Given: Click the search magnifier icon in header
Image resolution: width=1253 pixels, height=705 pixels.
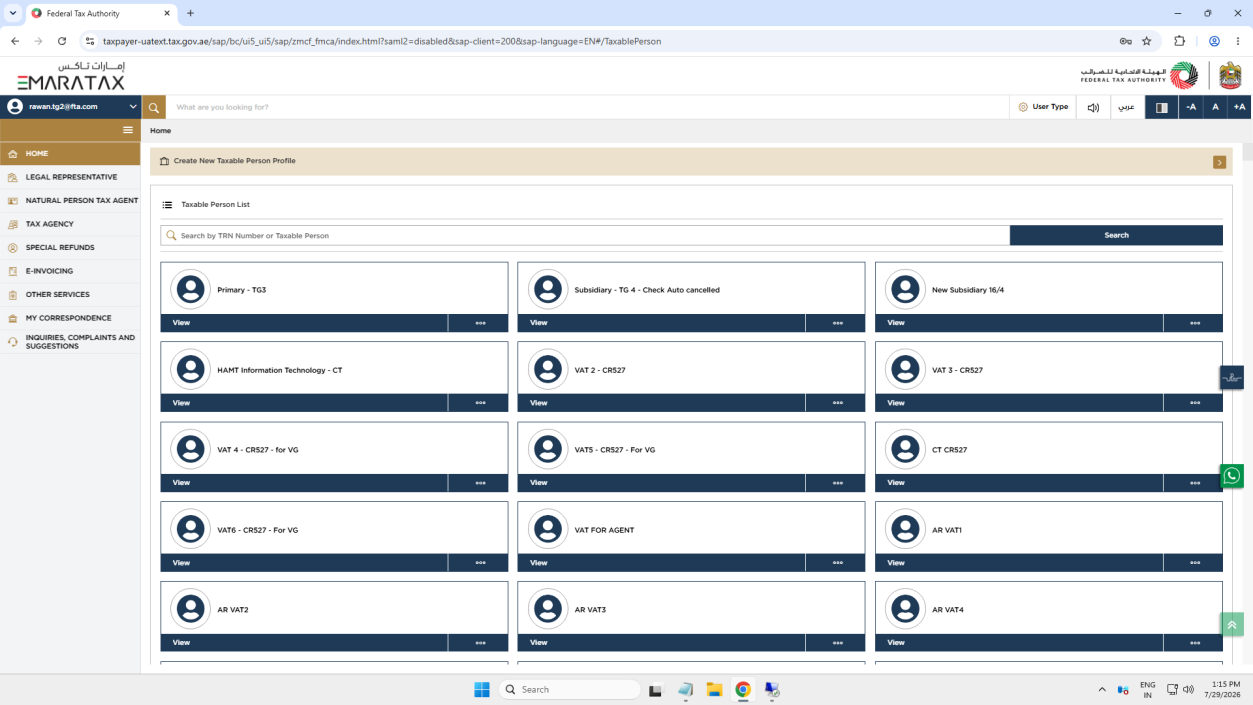Looking at the screenshot, I should (x=153, y=107).
